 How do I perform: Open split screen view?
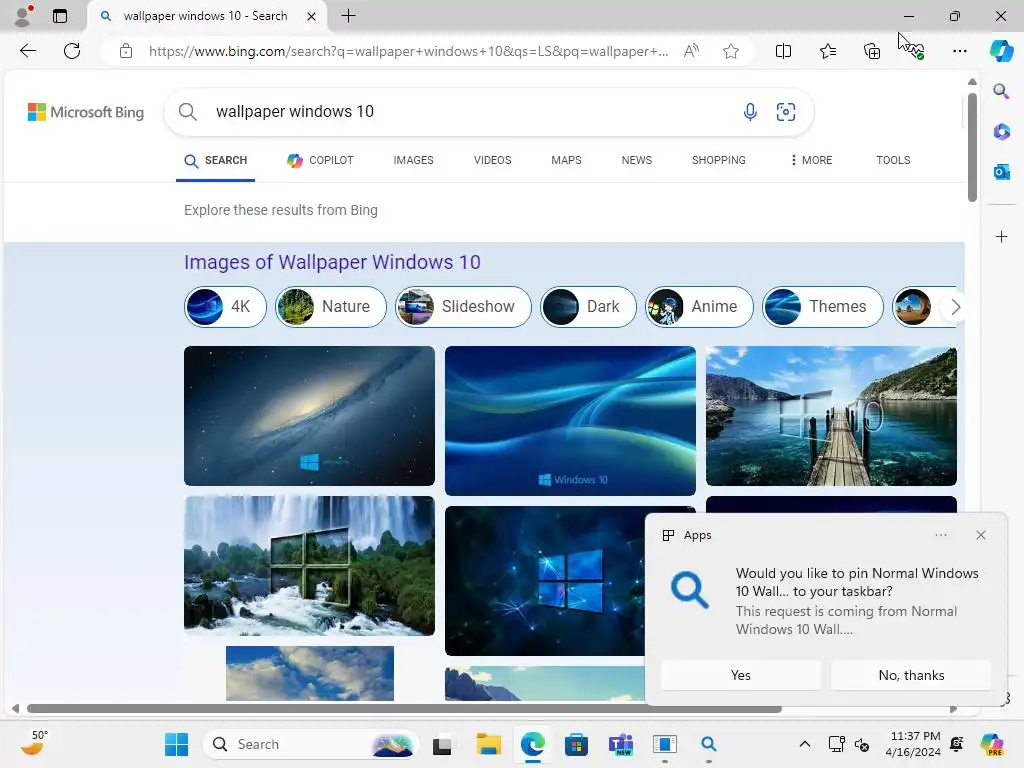point(783,51)
